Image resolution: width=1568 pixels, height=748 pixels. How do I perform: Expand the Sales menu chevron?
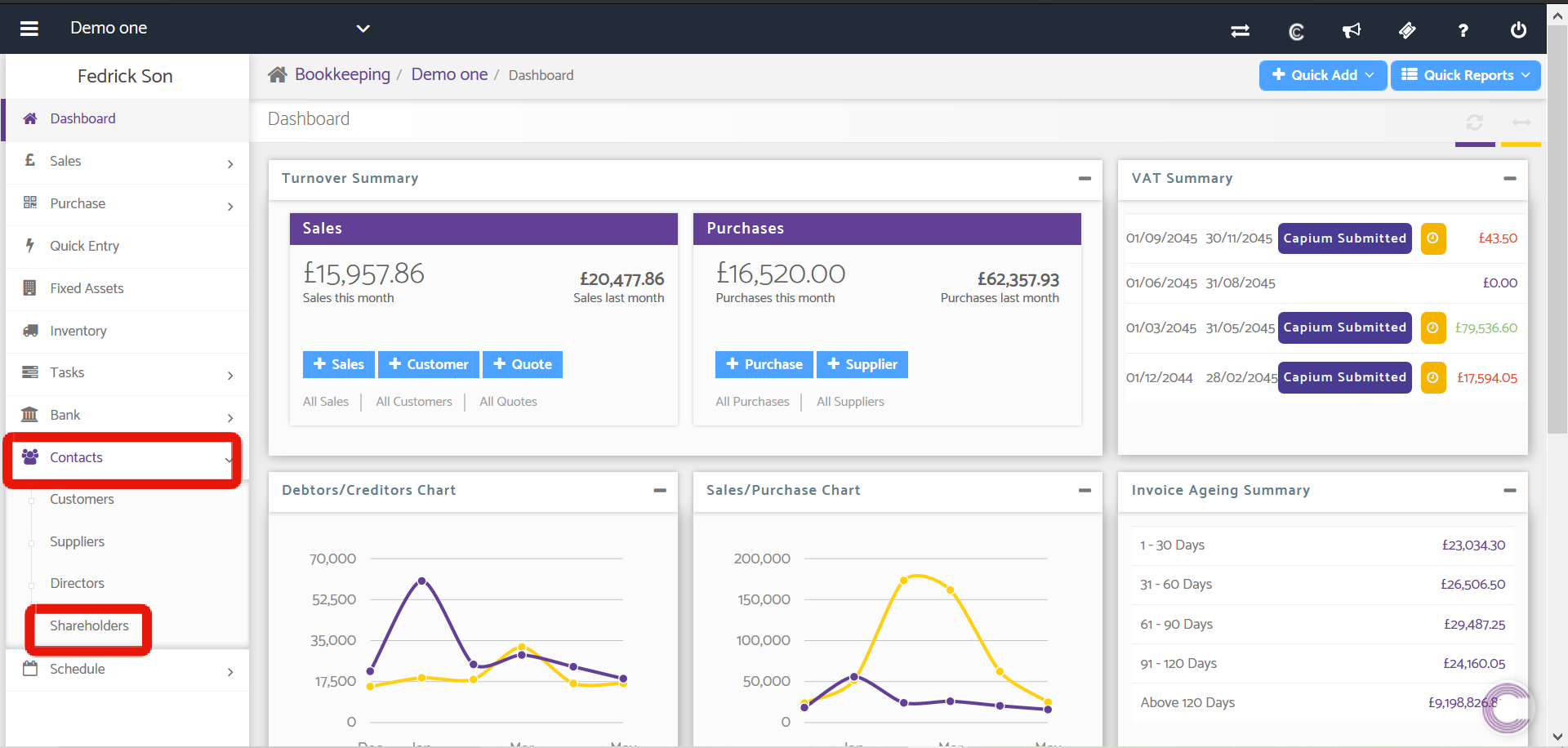[x=230, y=164]
